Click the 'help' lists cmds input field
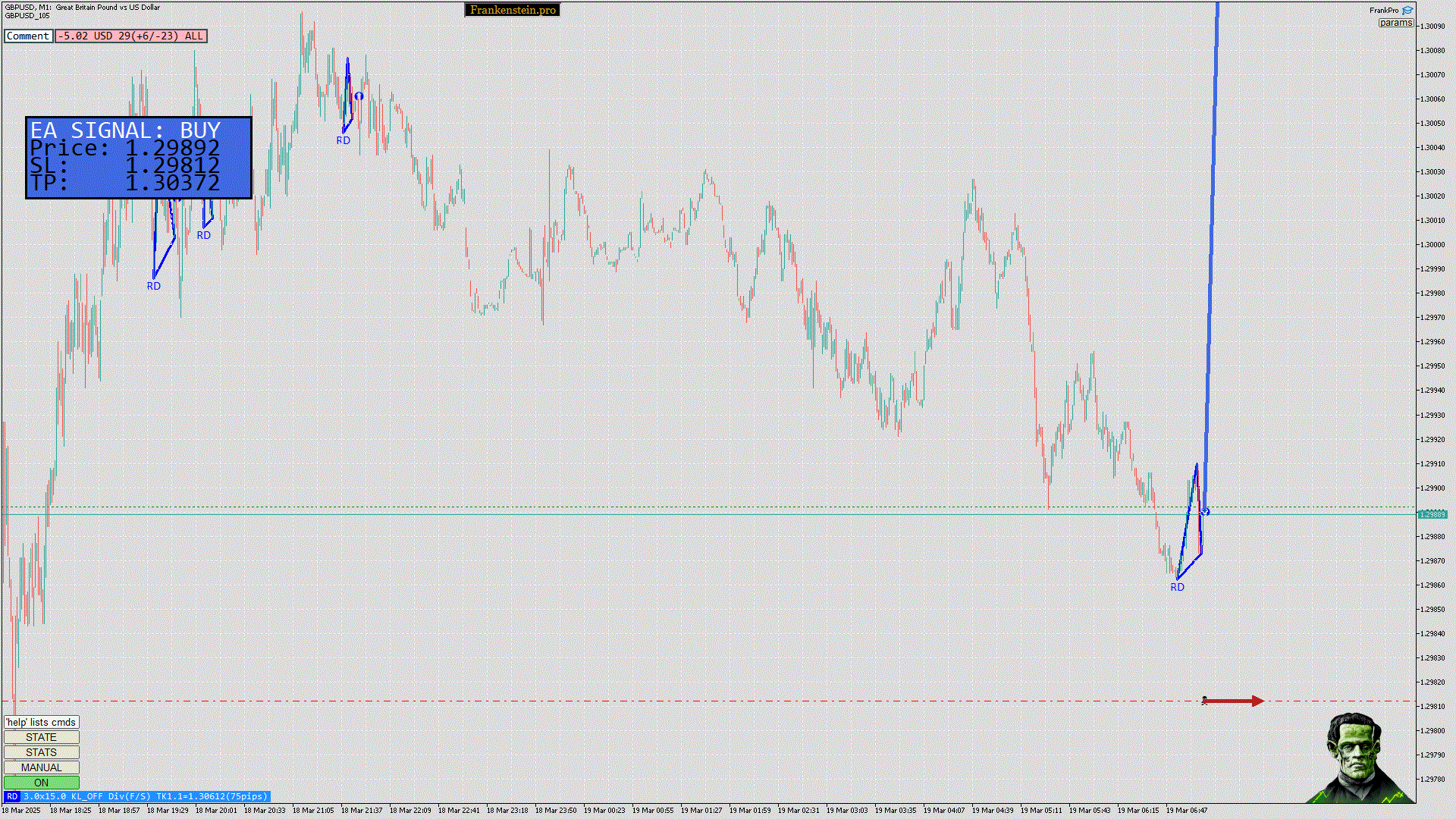Image resolution: width=1456 pixels, height=819 pixels. tap(41, 722)
